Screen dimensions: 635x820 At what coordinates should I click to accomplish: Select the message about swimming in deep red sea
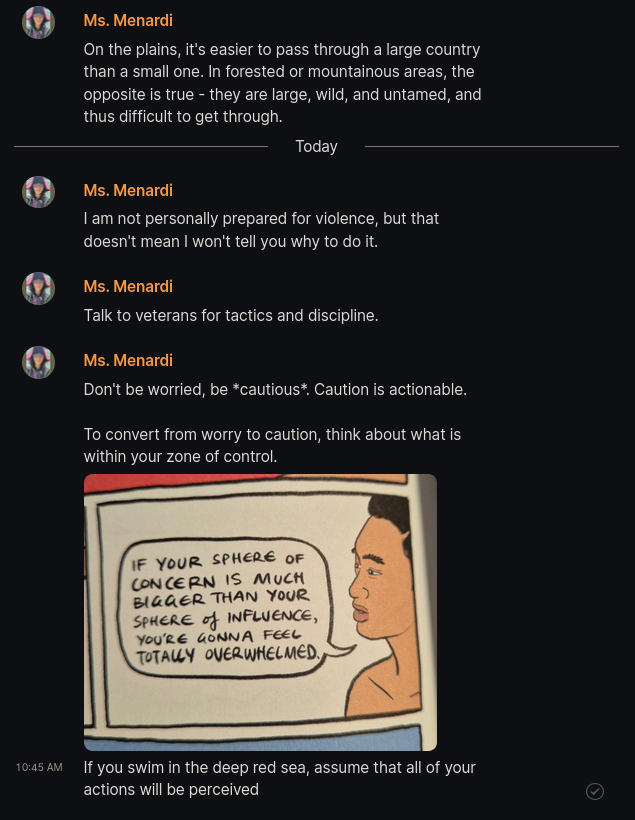279,778
